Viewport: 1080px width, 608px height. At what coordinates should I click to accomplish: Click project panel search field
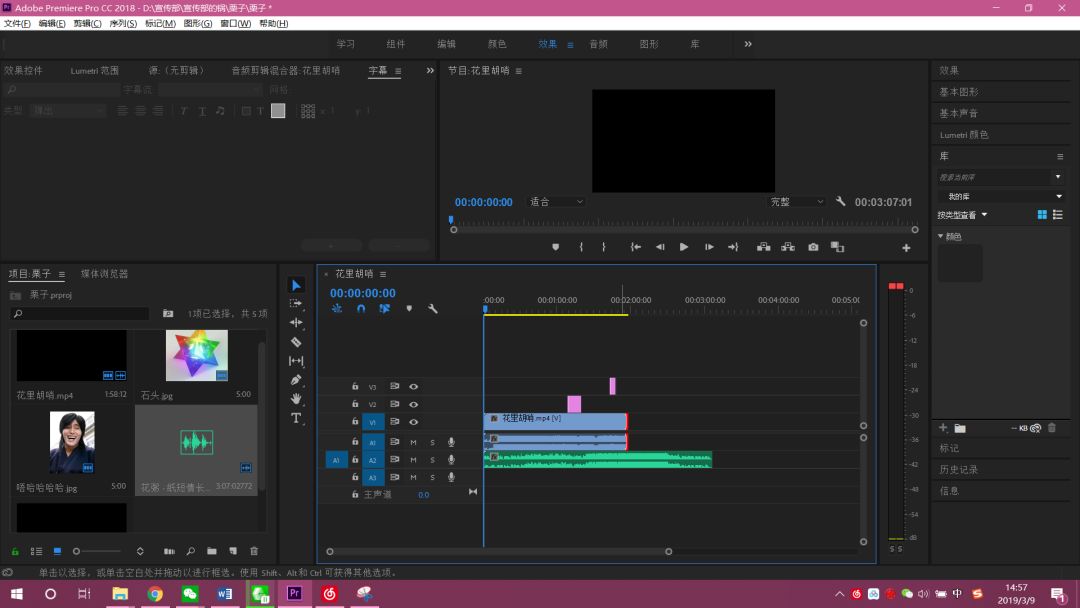[x=80, y=314]
